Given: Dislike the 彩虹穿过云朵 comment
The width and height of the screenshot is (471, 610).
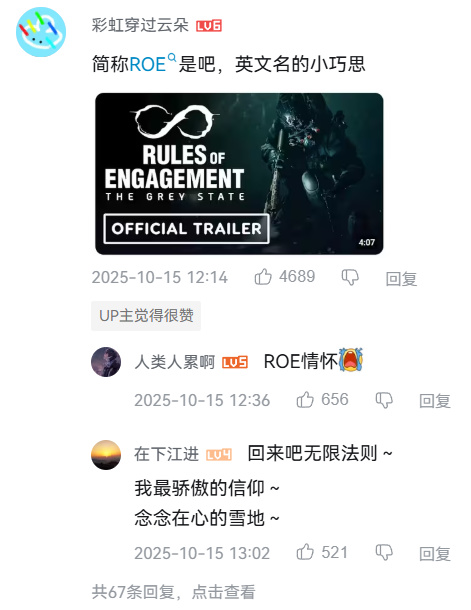Looking at the screenshot, I should pos(350,277).
